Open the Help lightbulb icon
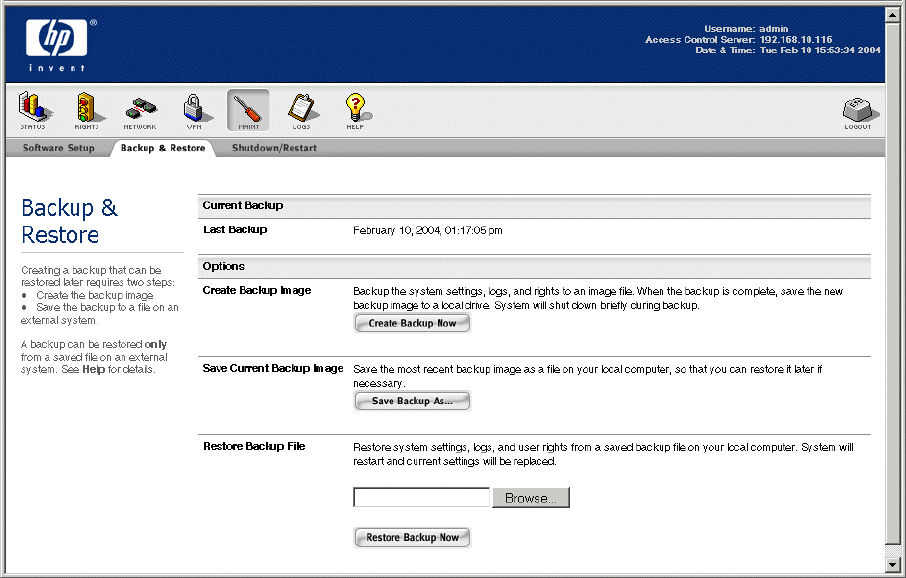 click(x=355, y=109)
